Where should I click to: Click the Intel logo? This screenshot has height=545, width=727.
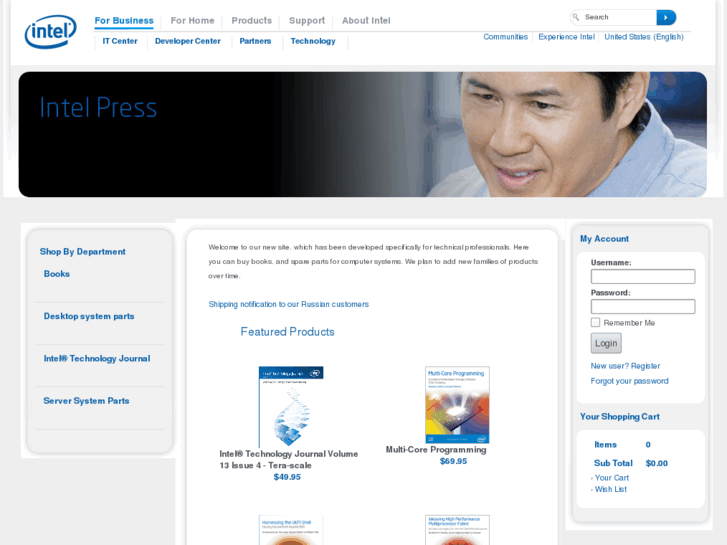click(51, 32)
